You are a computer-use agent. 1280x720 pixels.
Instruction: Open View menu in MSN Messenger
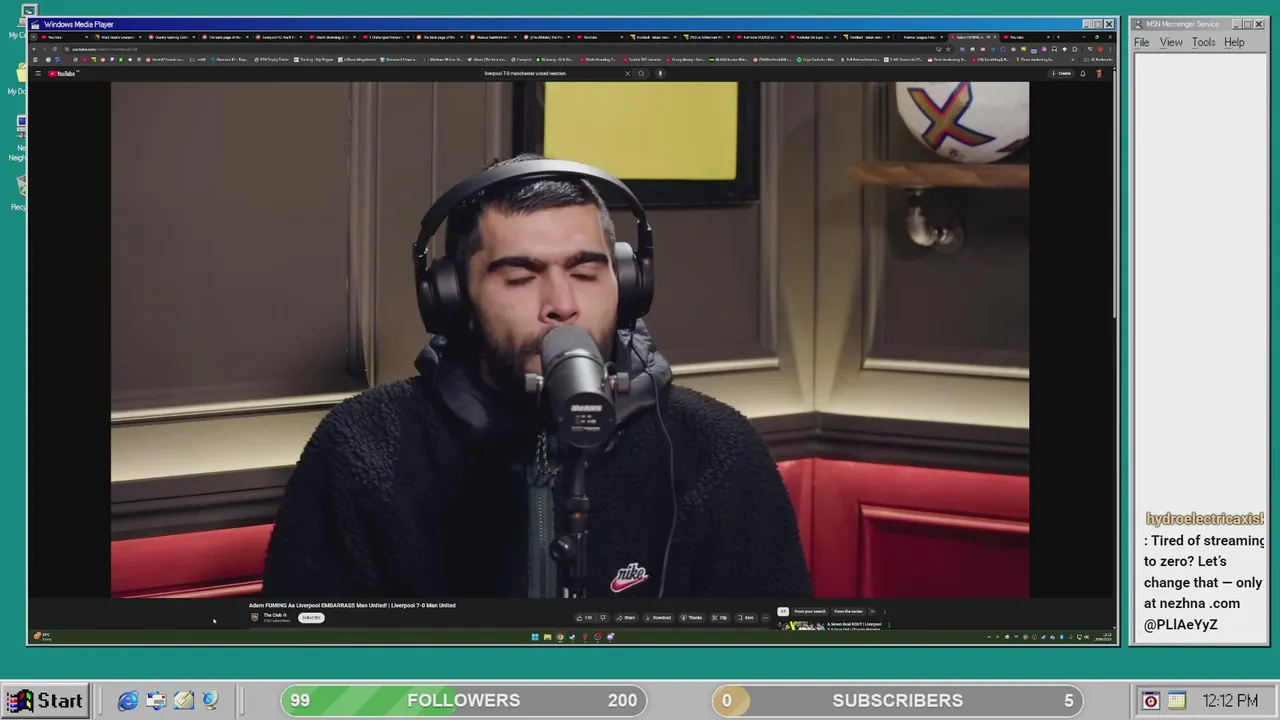point(1171,42)
